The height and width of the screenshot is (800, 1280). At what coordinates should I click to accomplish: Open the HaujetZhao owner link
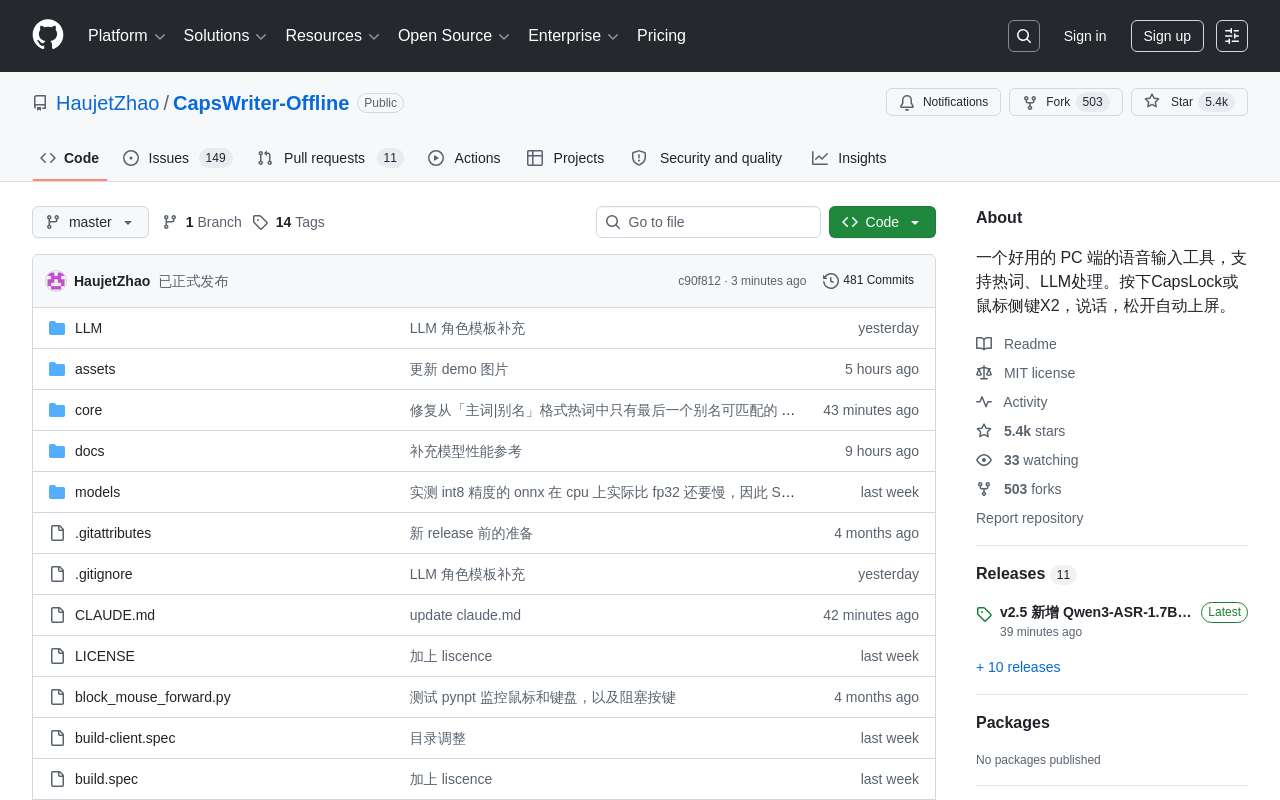click(x=108, y=103)
